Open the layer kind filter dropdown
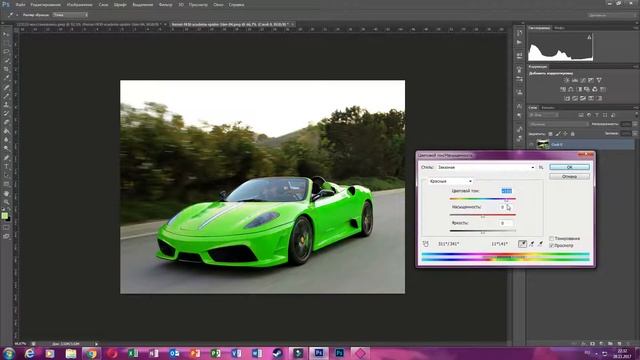640x360 pixels. (x=544, y=115)
